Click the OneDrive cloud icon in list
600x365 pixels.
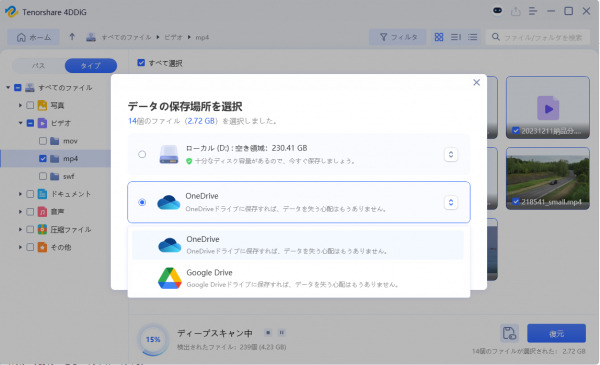pyautogui.click(x=170, y=245)
